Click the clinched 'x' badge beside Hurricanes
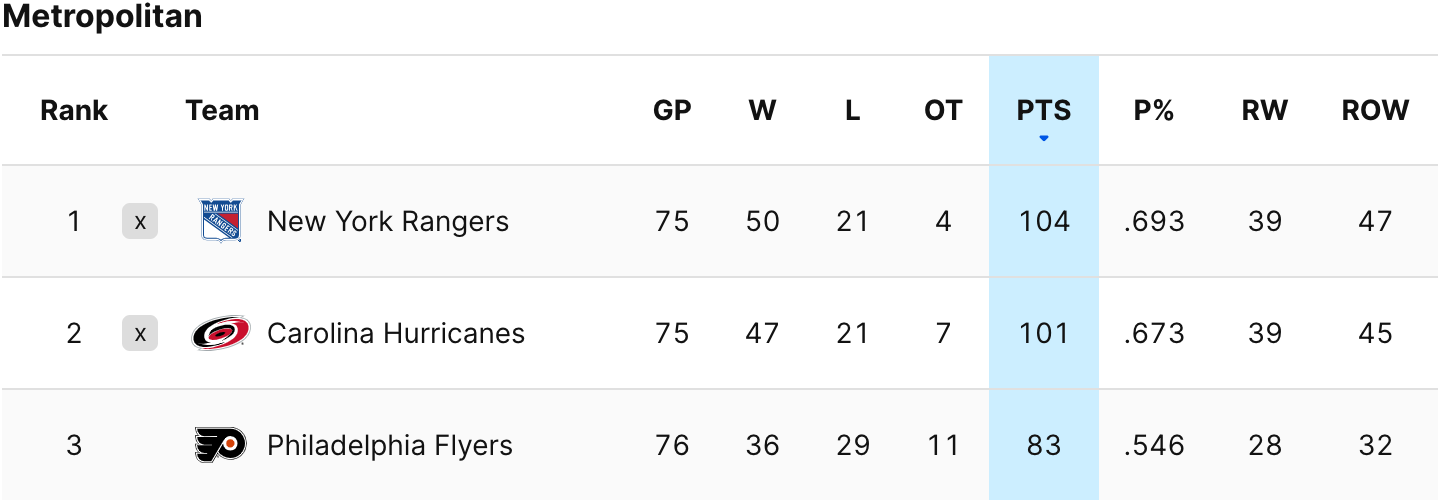1438x500 pixels. (x=140, y=333)
